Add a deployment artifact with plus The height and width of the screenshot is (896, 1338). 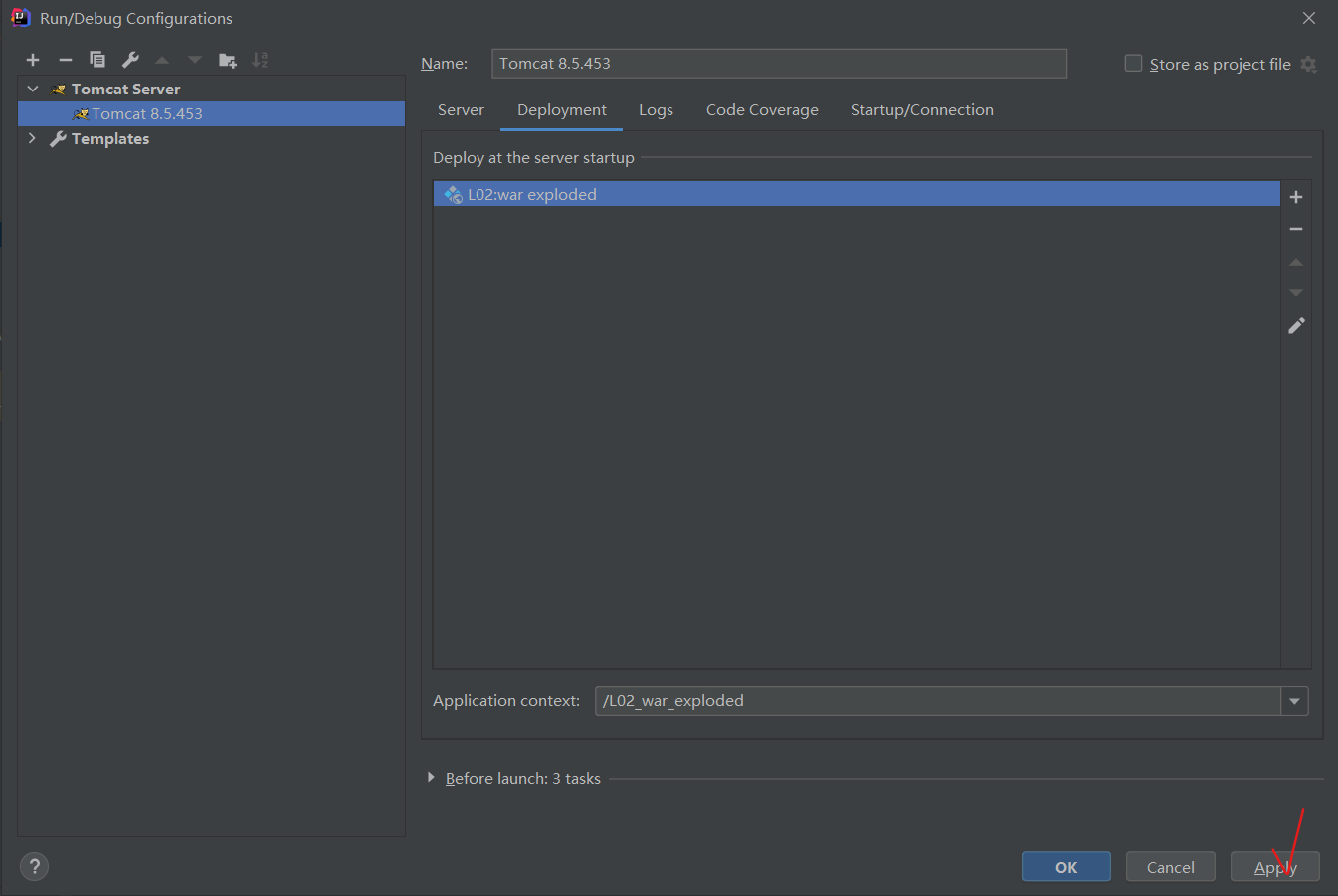(1296, 197)
